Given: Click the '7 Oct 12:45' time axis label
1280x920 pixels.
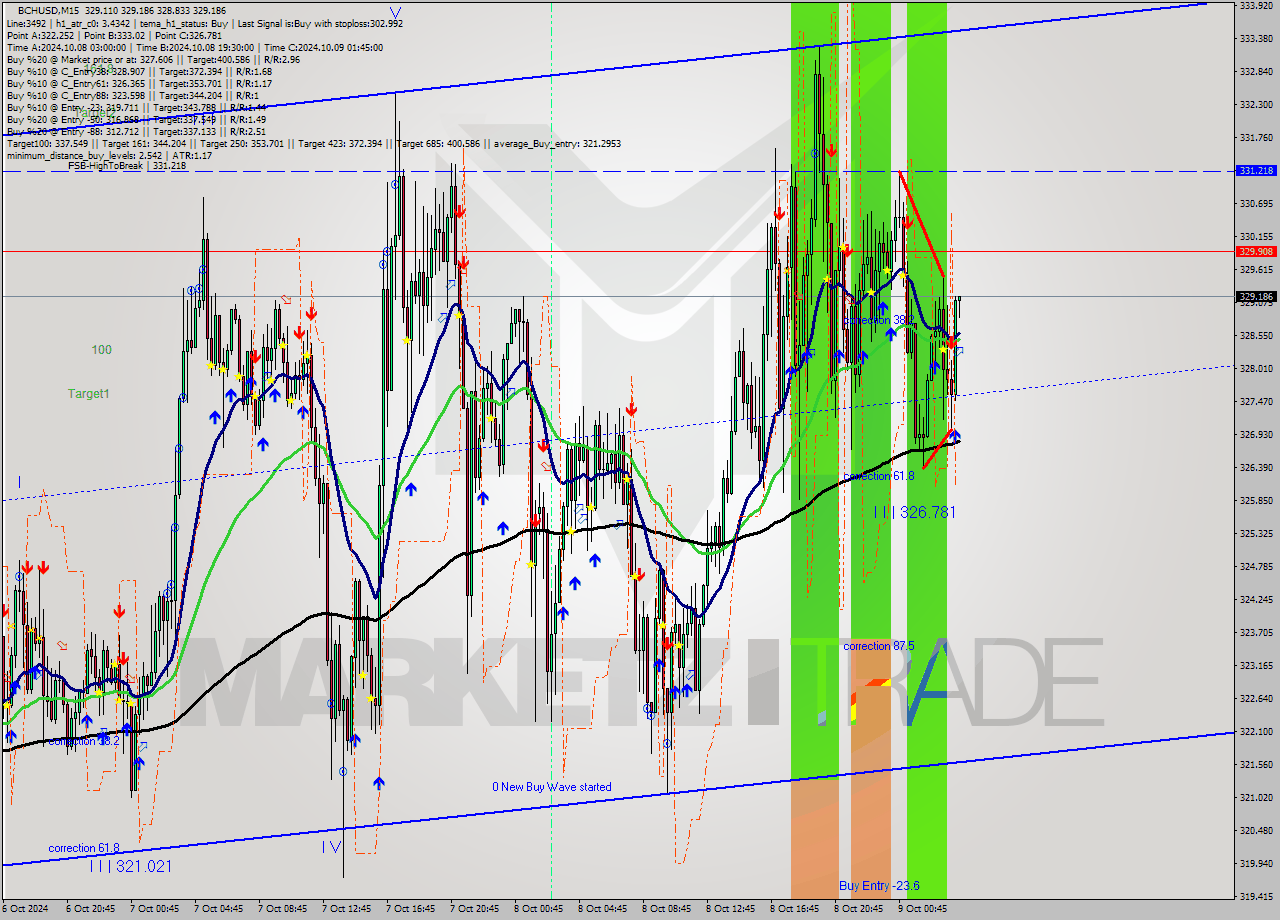Looking at the screenshot, I should (x=345, y=909).
